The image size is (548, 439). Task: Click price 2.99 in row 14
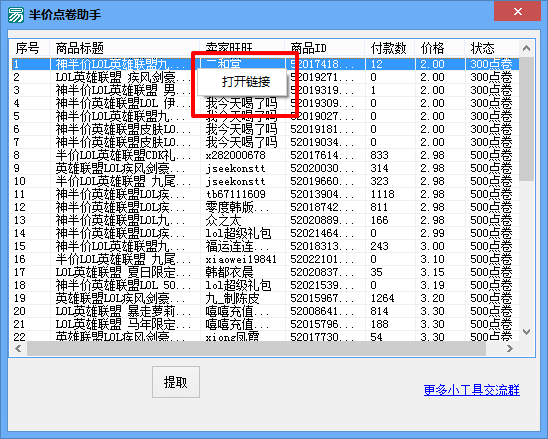tap(432, 233)
